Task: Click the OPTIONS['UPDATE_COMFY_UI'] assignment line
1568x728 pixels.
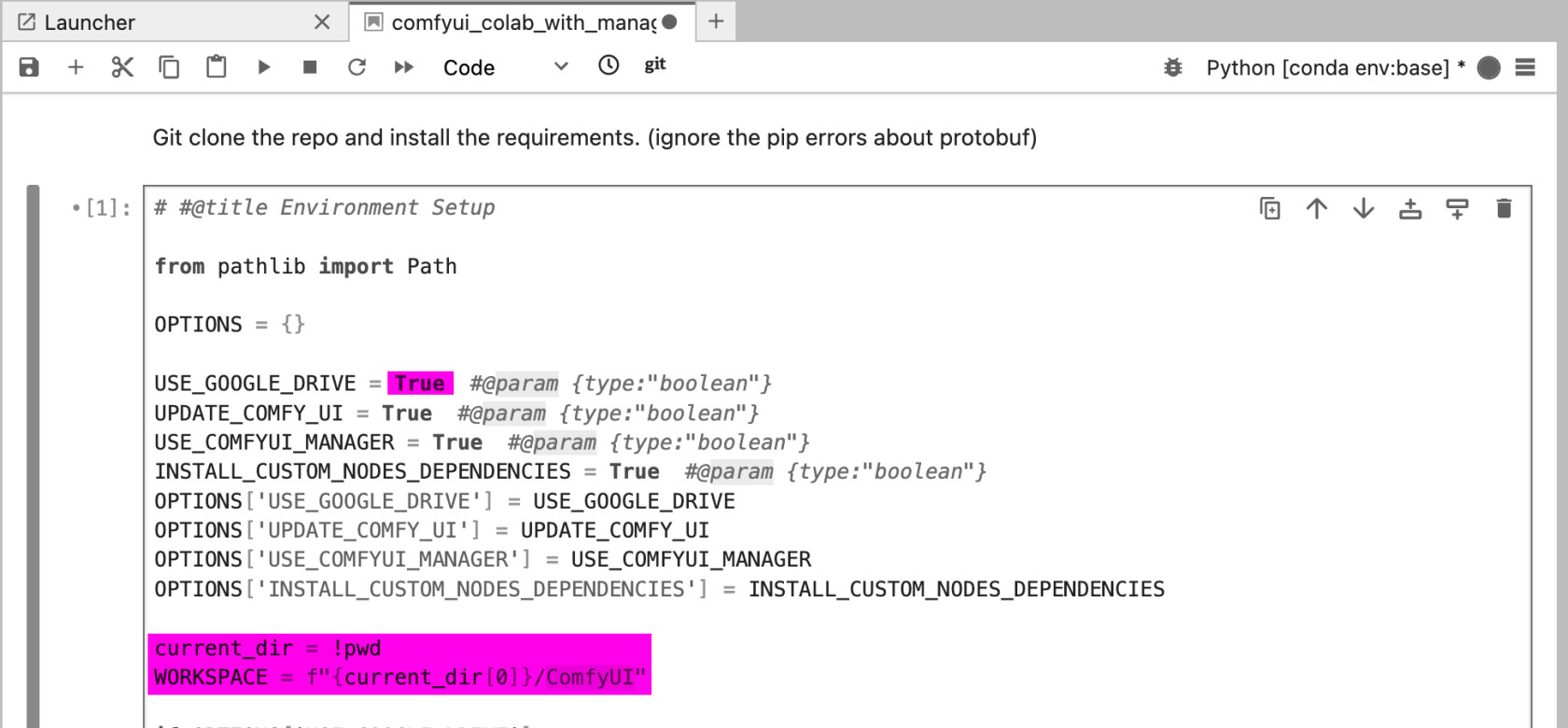Action: pos(432,530)
